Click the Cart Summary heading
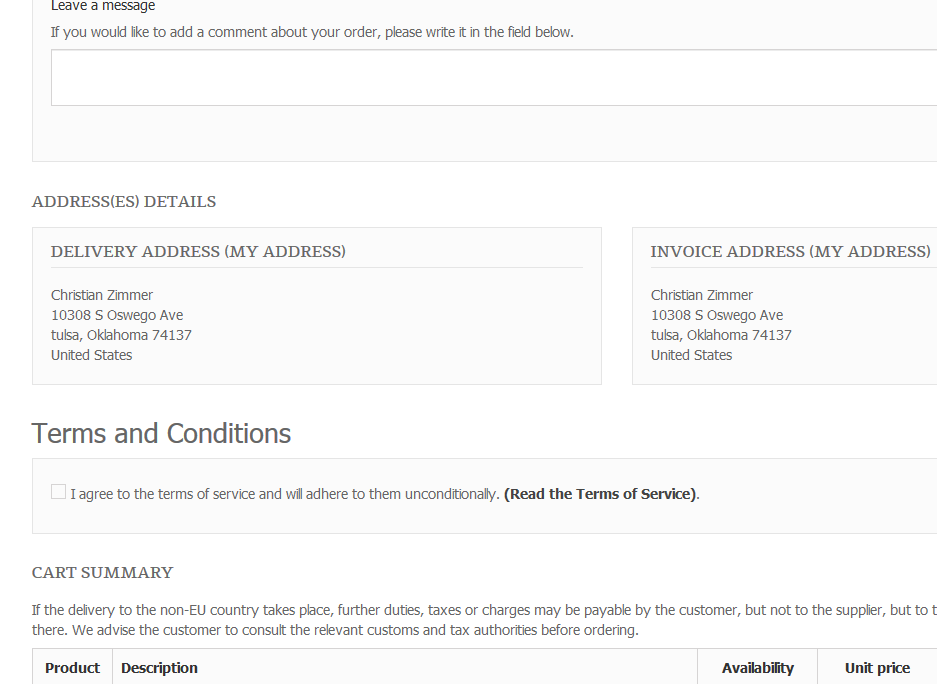The height and width of the screenshot is (684, 937). pyautogui.click(x=102, y=573)
